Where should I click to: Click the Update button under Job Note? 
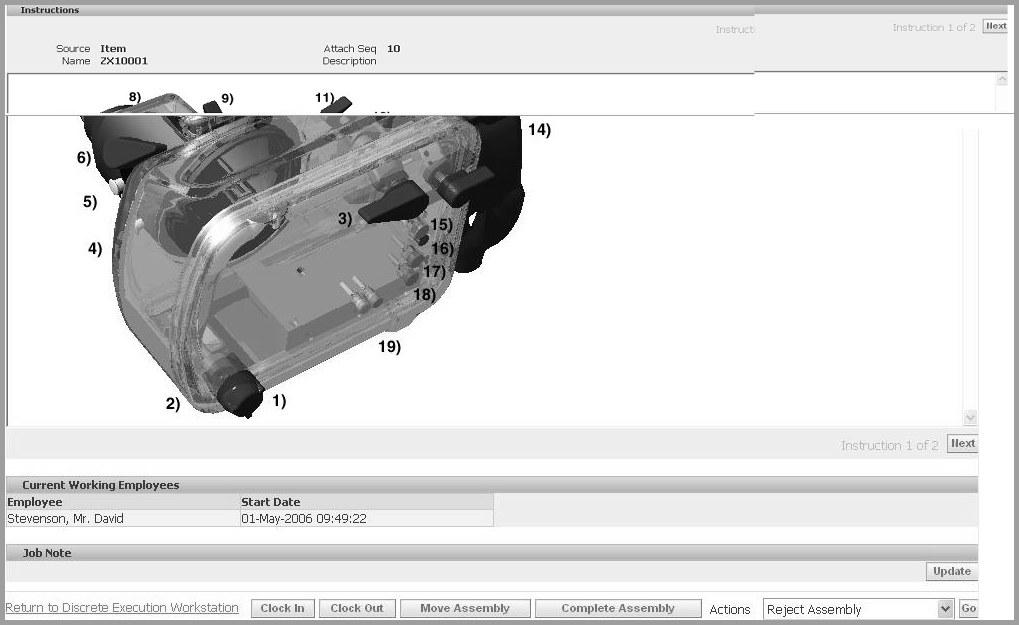coord(951,571)
